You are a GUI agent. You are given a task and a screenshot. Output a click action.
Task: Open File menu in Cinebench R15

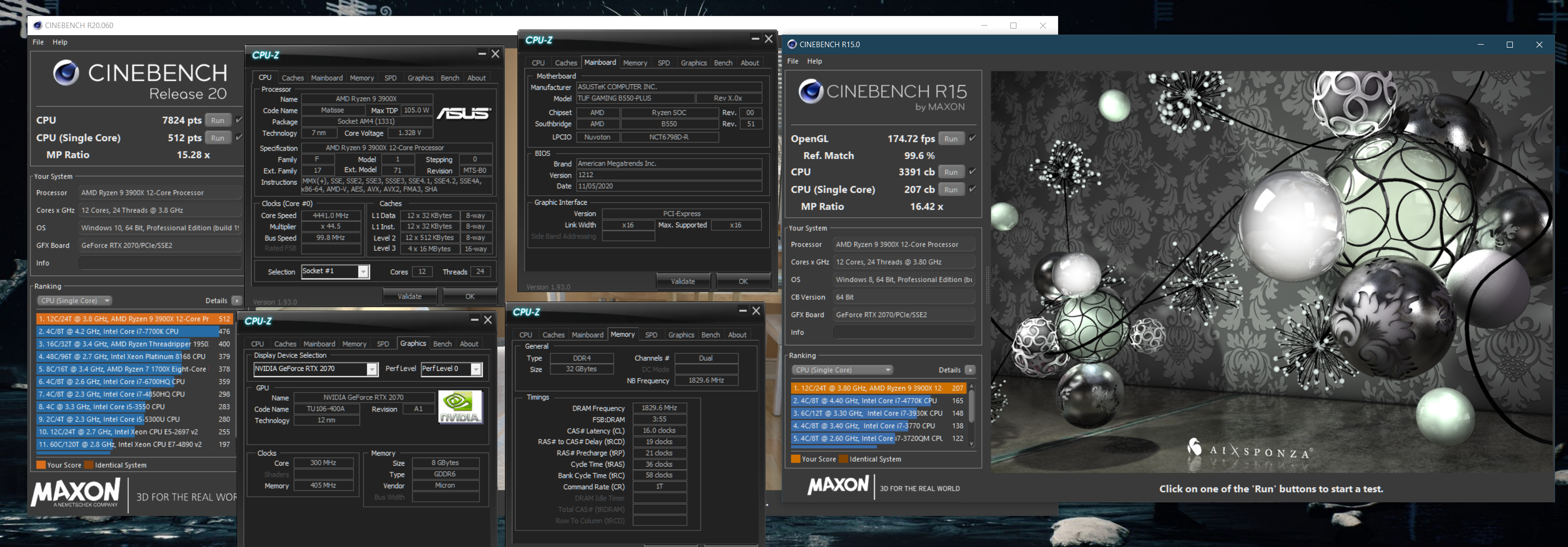pos(792,61)
